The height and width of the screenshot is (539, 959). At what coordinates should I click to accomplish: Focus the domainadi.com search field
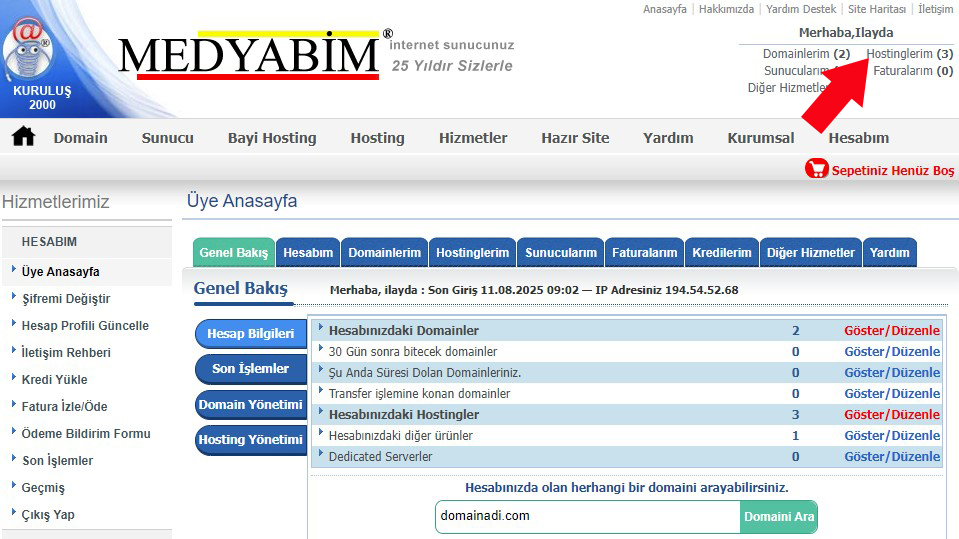coord(588,517)
